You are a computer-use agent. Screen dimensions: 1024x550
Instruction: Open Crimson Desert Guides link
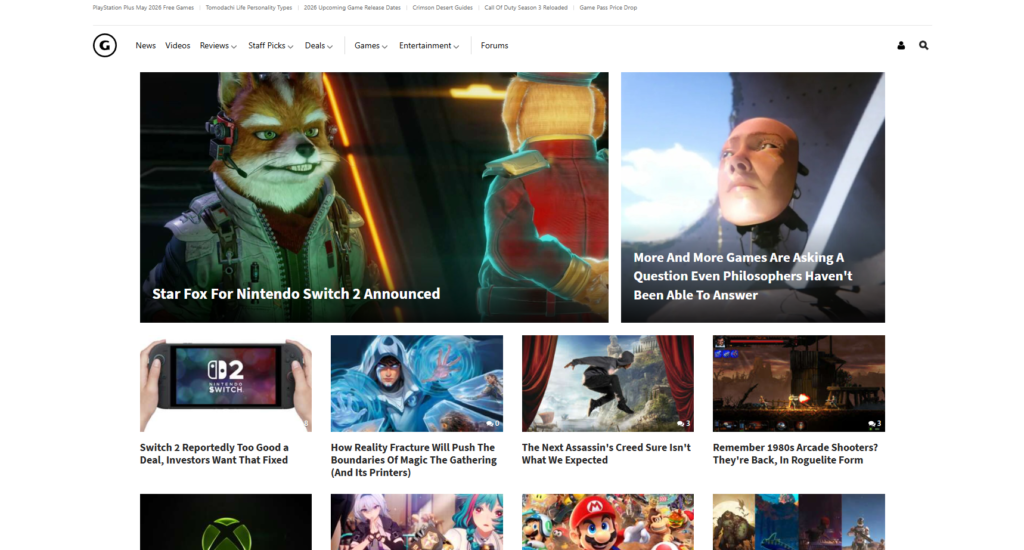point(442,8)
